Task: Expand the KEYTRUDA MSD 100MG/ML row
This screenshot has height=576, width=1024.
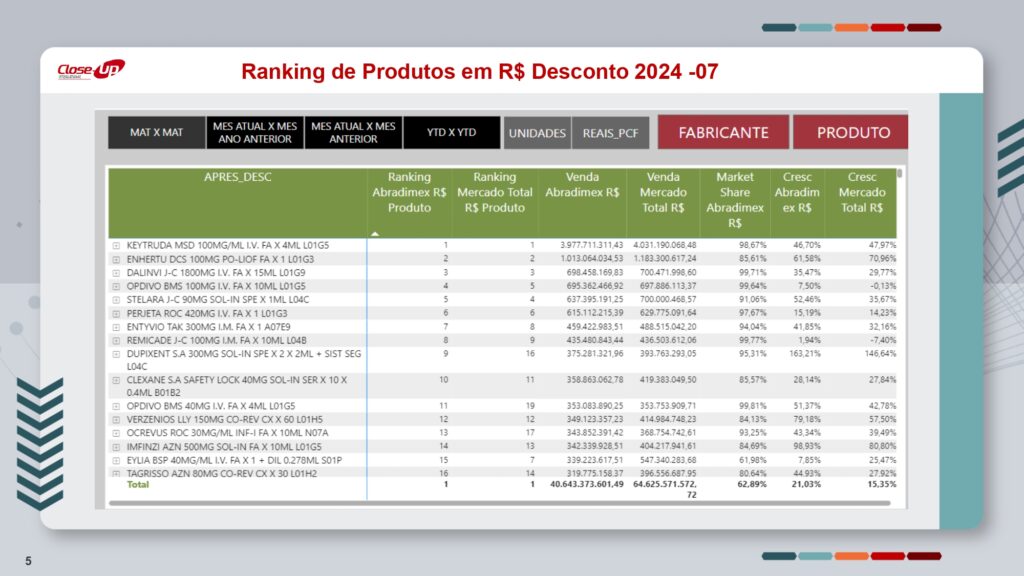Action: pyautogui.click(x=116, y=245)
